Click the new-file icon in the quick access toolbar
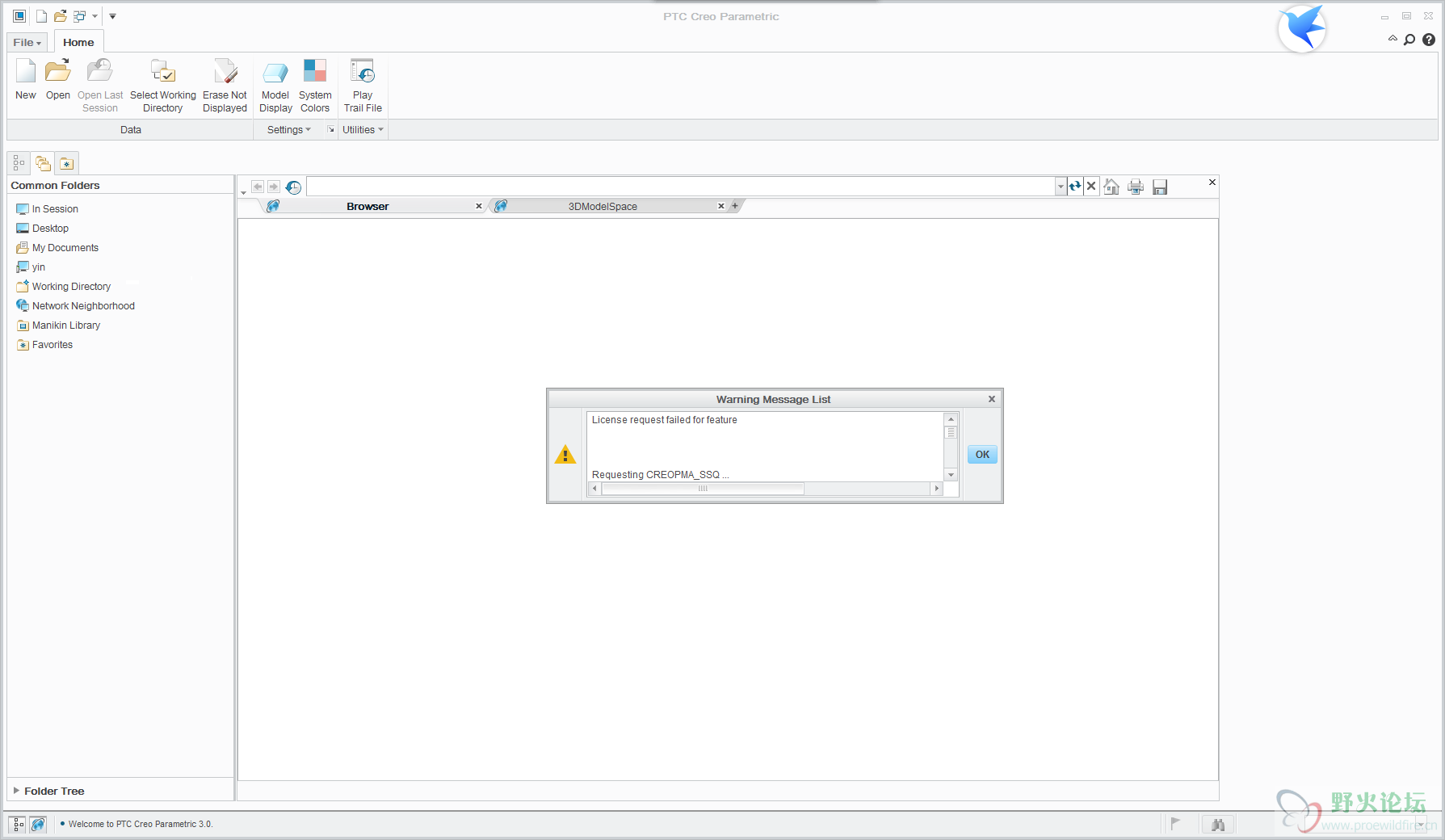The image size is (1445, 840). (41, 16)
